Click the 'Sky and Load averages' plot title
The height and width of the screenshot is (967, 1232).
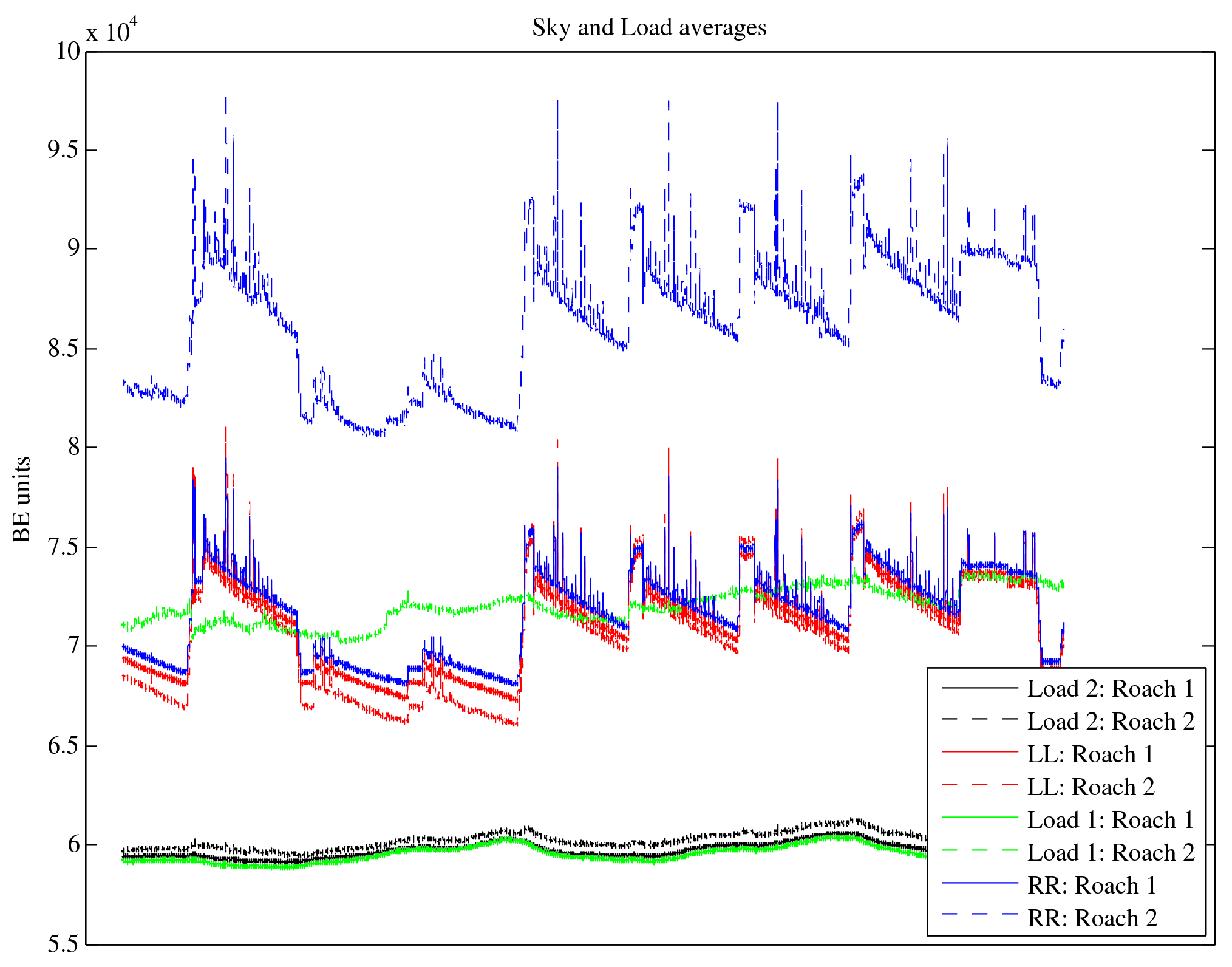(649, 28)
